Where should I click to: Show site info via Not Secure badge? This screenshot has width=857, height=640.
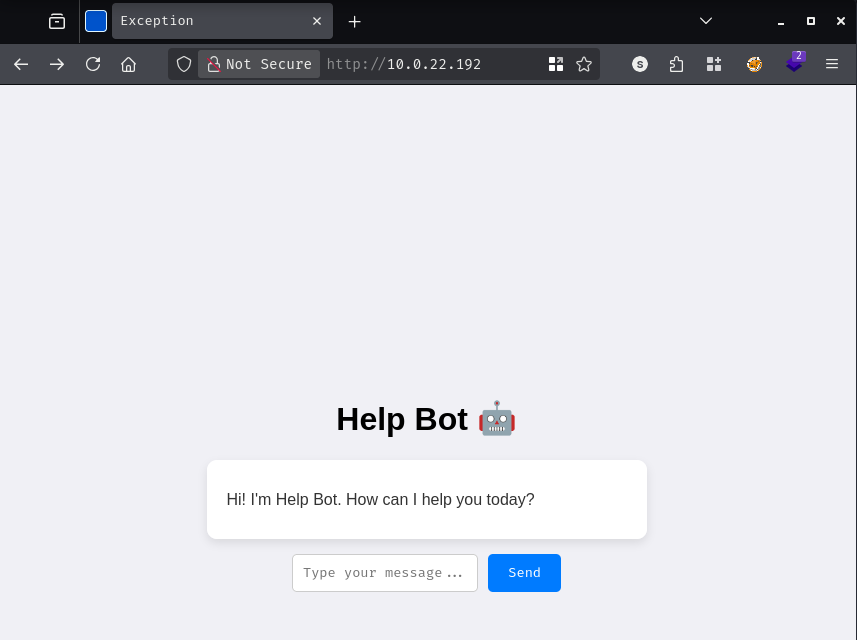[x=259, y=64]
